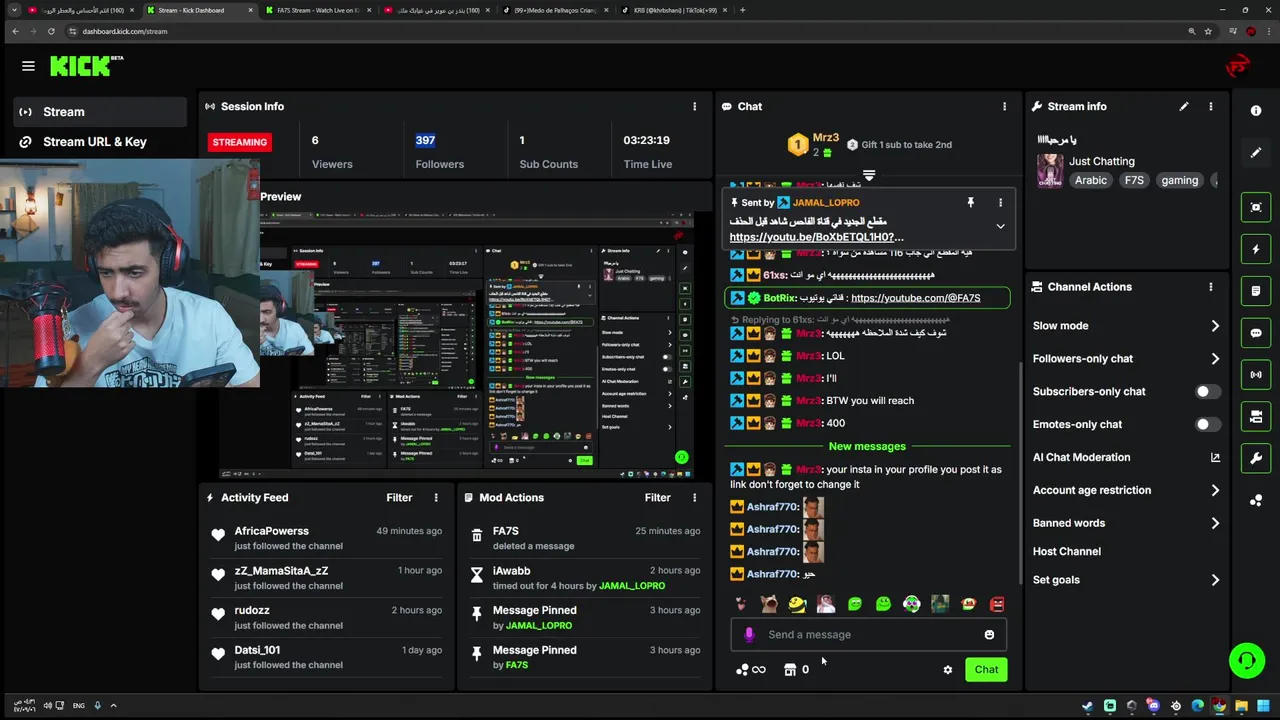Toggle the wrench icon in right sidebar
The width and height of the screenshot is (1280, 720).
[x=1256, y=459]
